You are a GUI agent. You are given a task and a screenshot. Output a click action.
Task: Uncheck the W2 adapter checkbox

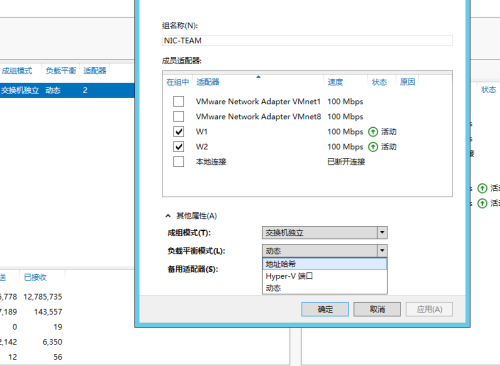pos(178,146)
